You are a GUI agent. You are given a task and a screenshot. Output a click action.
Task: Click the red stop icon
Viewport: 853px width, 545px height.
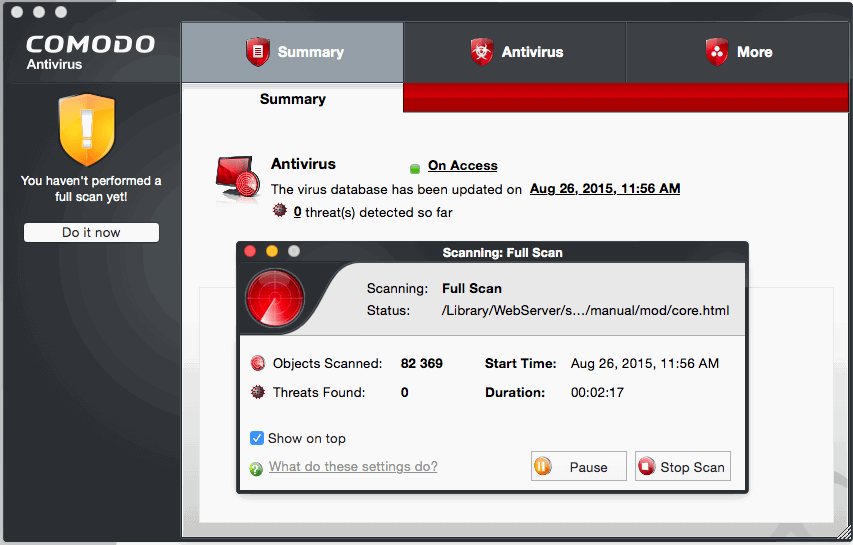pos(646,466)
